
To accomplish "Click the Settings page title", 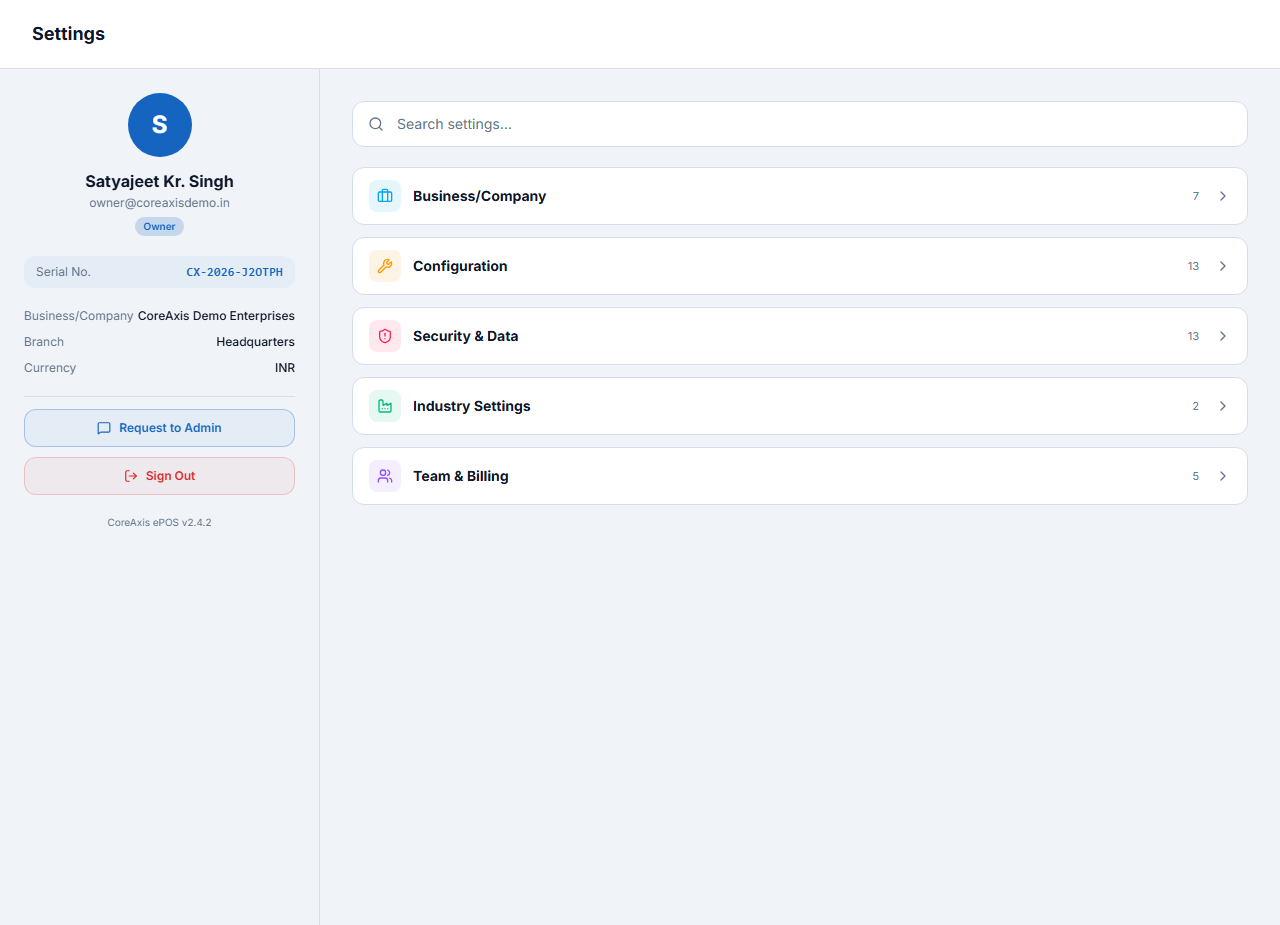I will tap(68, 34).
